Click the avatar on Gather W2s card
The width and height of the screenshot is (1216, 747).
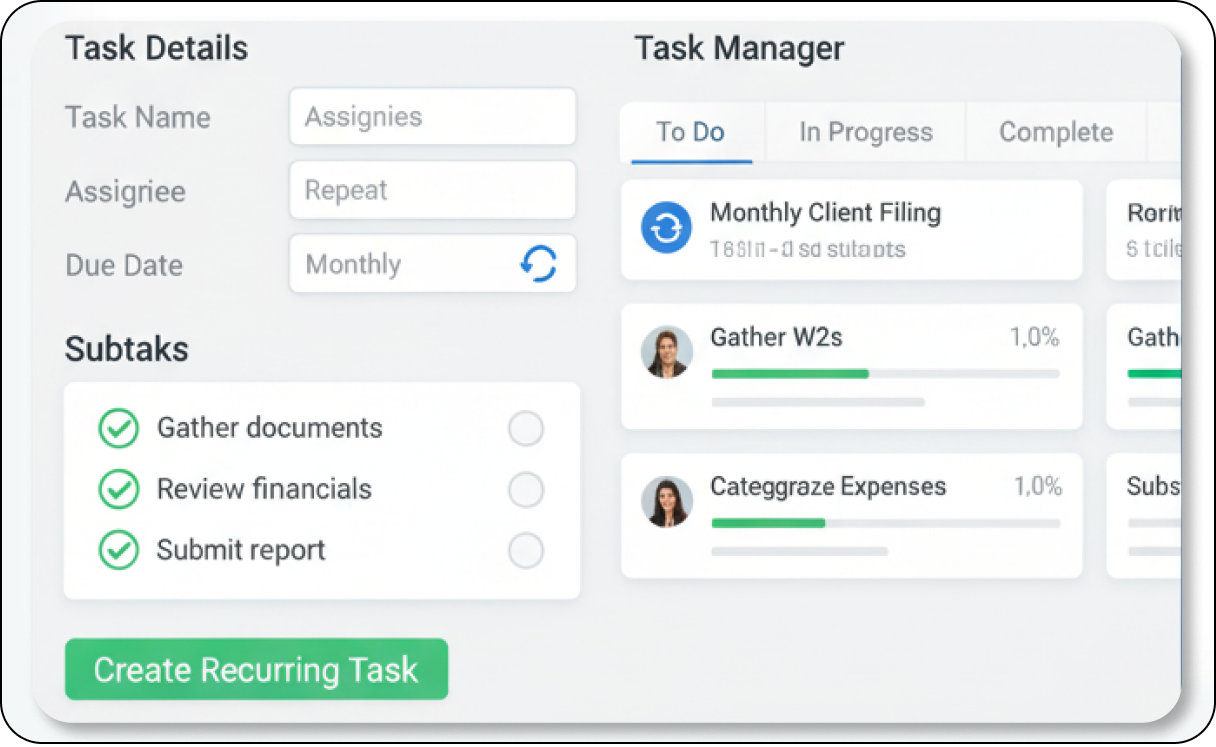click(667, 352)
